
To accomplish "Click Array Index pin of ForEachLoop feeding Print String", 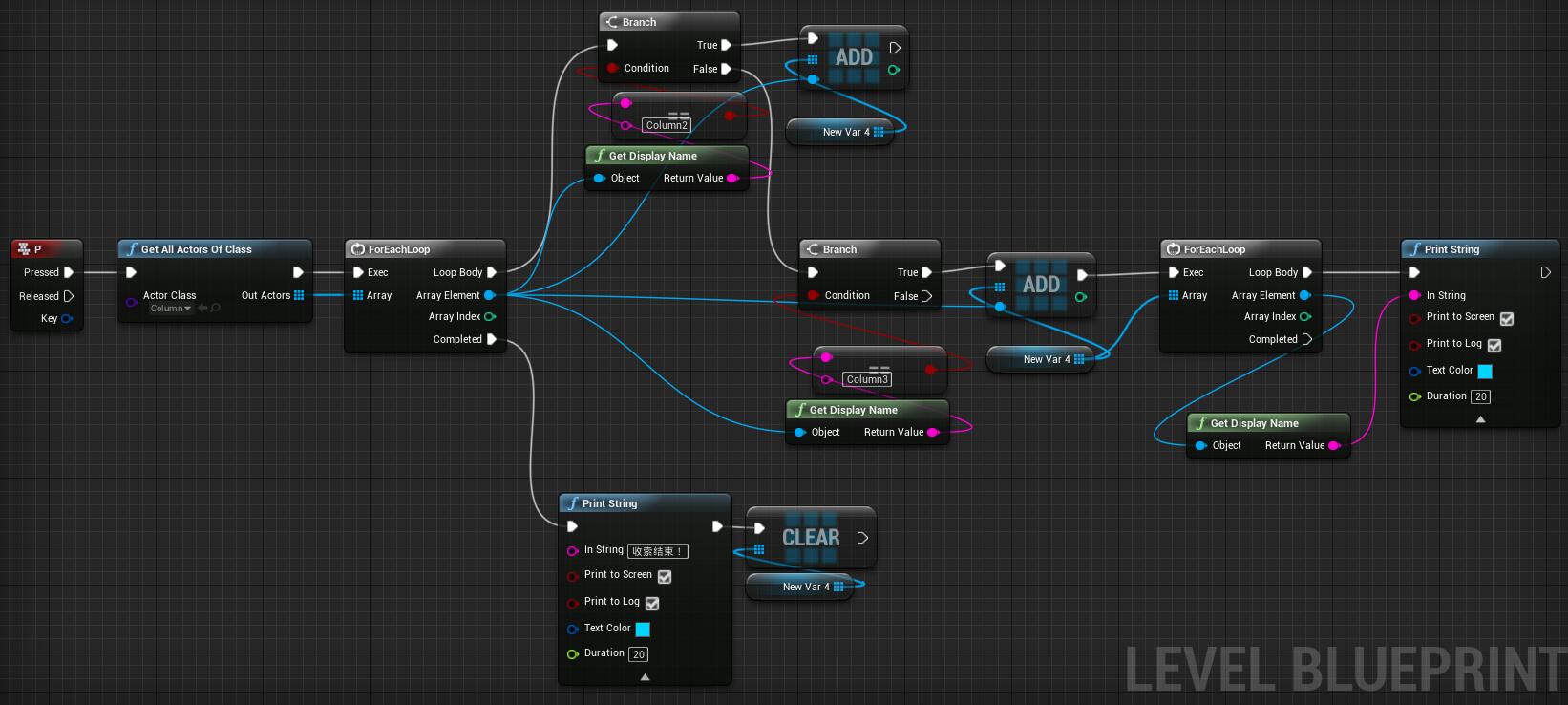I will [x=1305, y=316].
